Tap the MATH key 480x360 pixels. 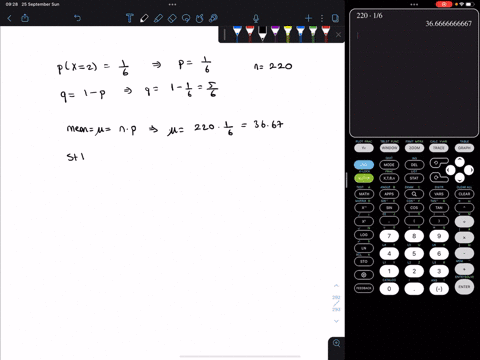click(x=364, y=194)
